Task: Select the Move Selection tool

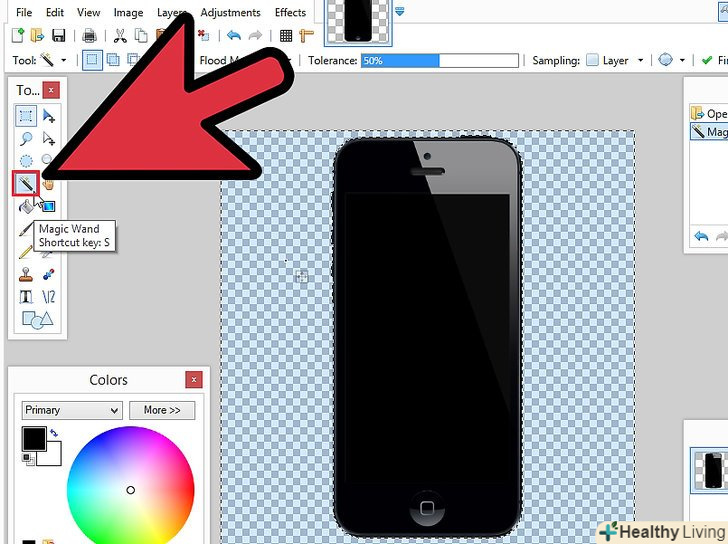Action: point(48,138)
